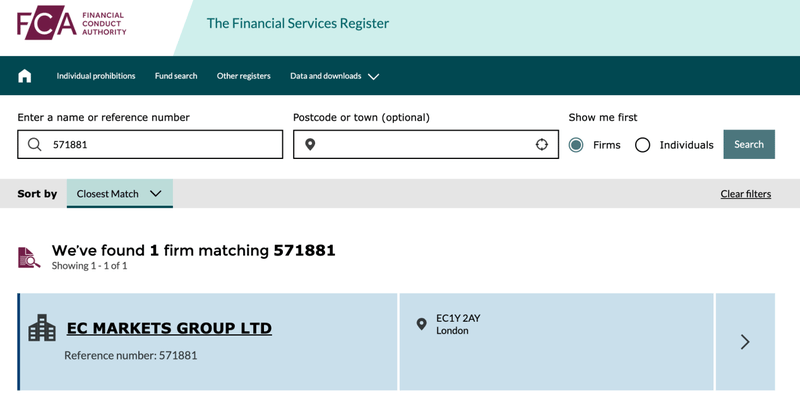Screen dimensions: 800x400
Task: Open Individual prohibitions menu item
Action: 96,76
